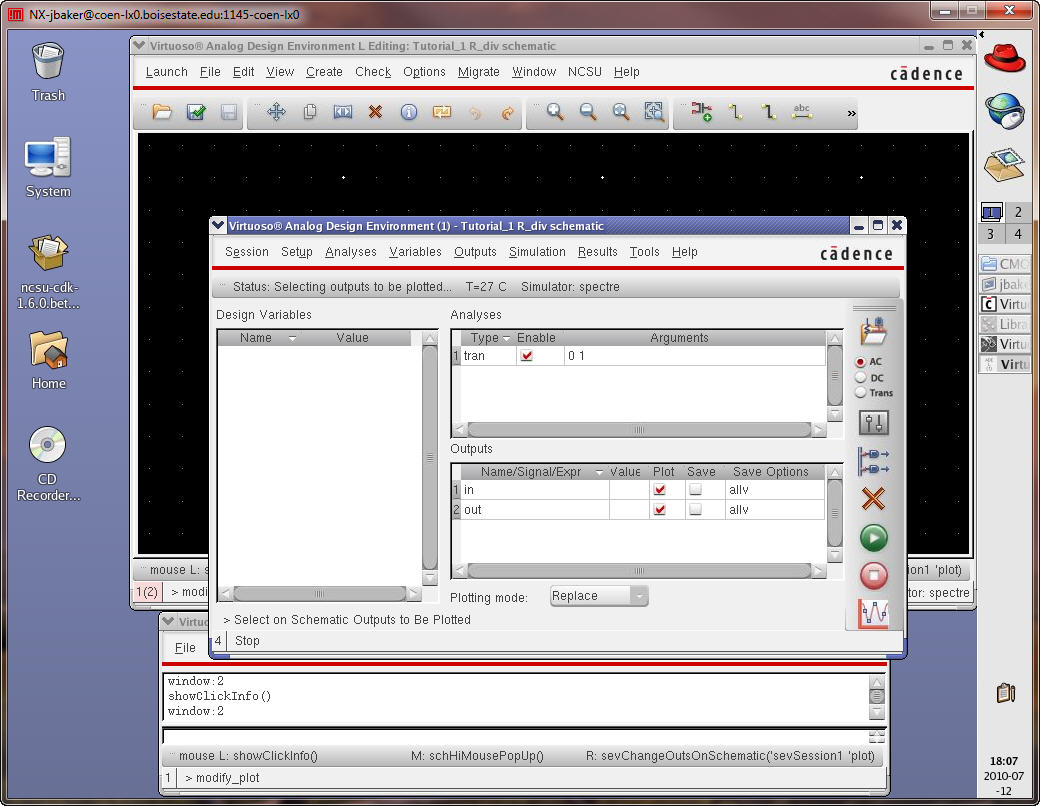Screen dimensions: 1040x806
Task: Open the Simulation menu in ADE
Action: (537, 252)
